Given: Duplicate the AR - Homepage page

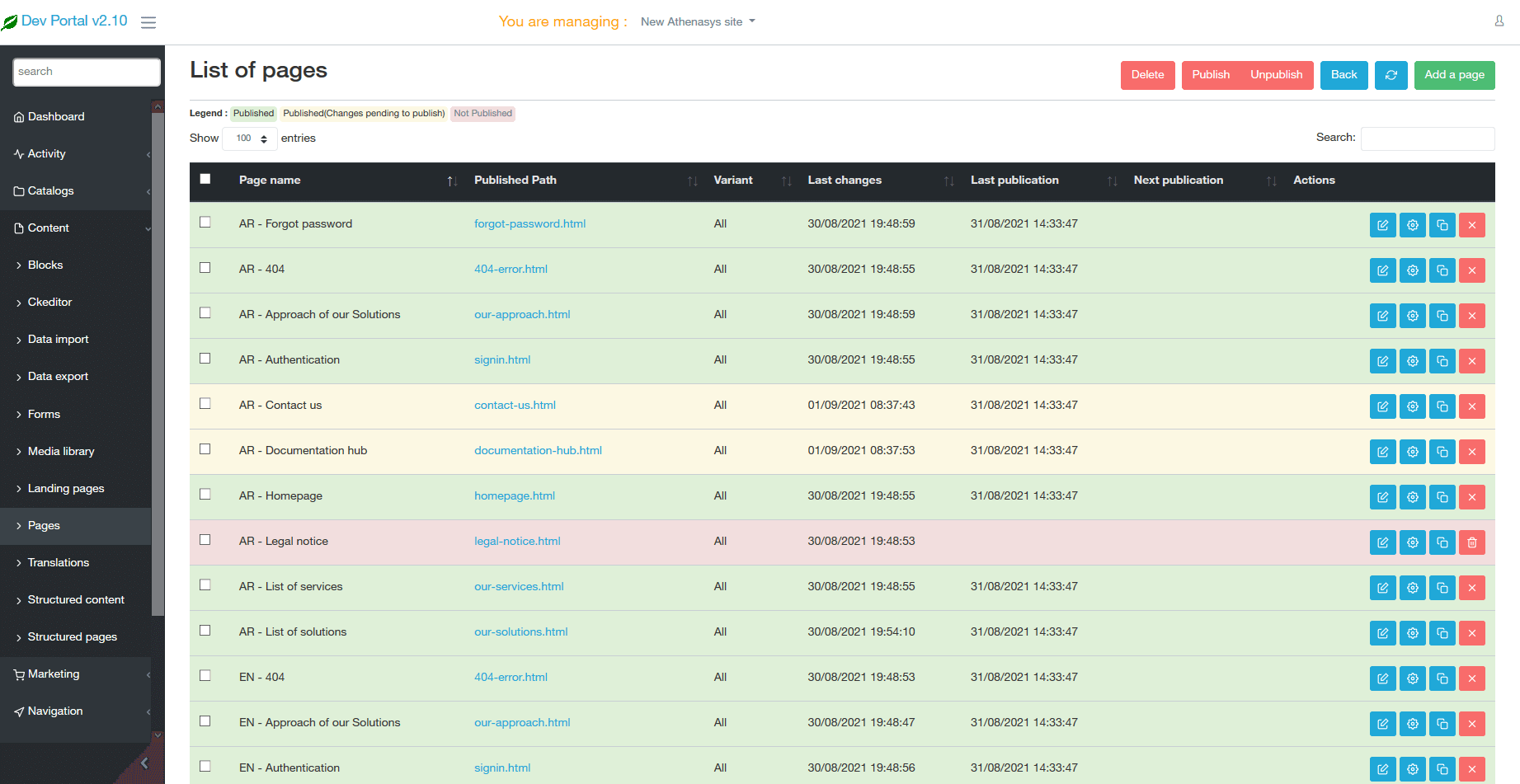Looking at the screenshot, I should click(1442, 497).
